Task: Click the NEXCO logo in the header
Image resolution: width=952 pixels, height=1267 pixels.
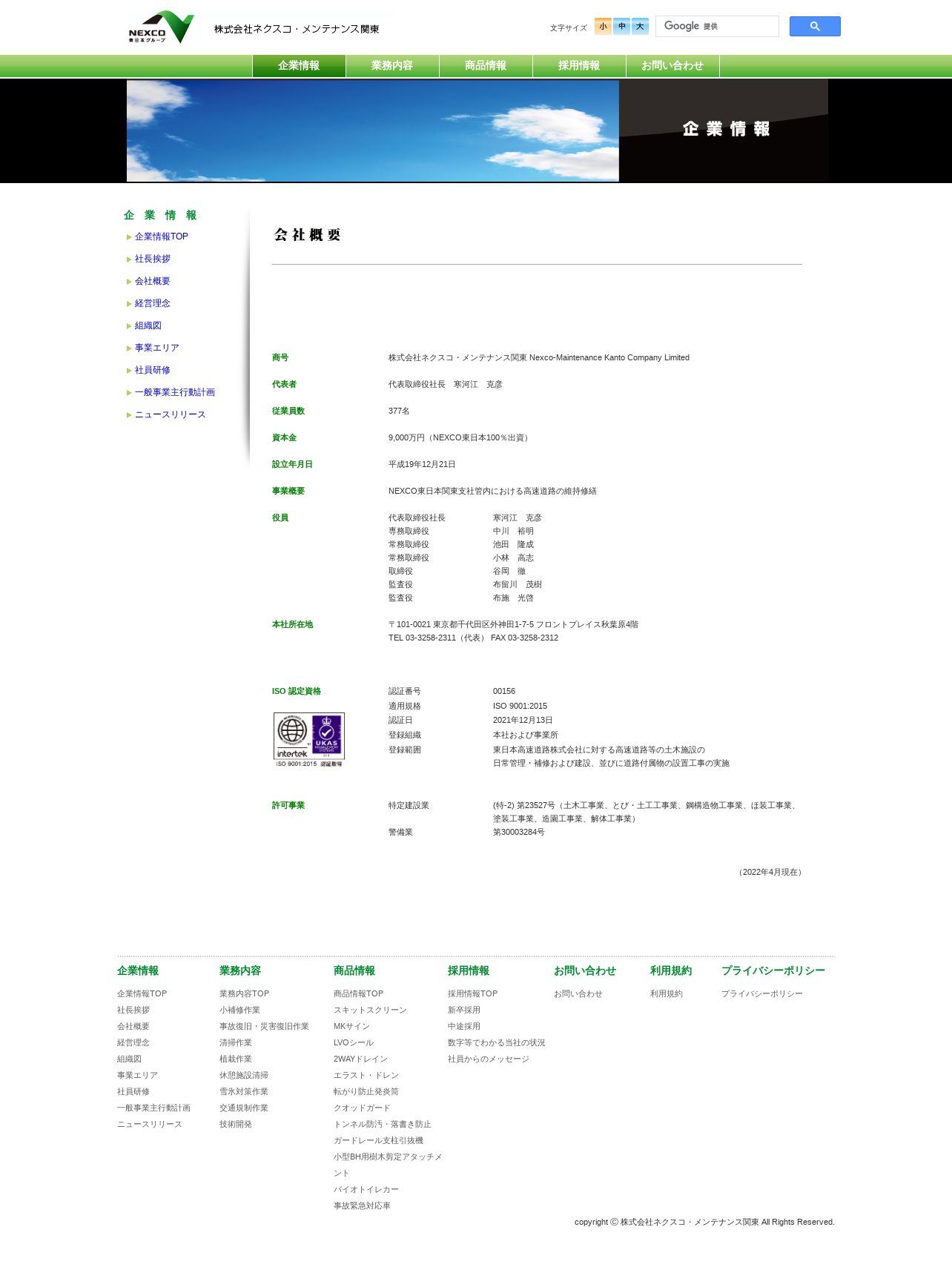Action: (161, 27)
